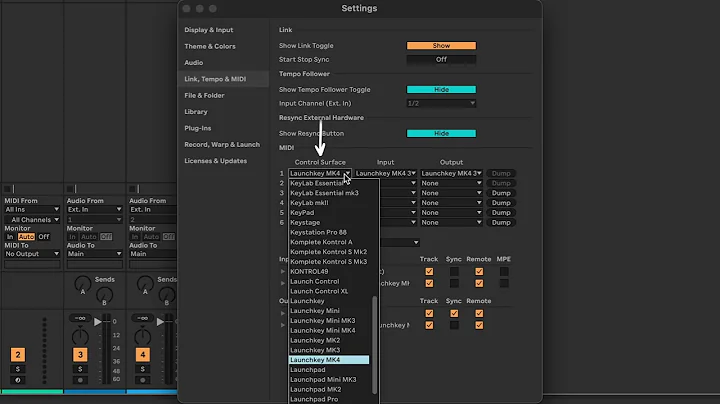
Task: Click Send A knob on track 3
Action: [x=83, y=284]
